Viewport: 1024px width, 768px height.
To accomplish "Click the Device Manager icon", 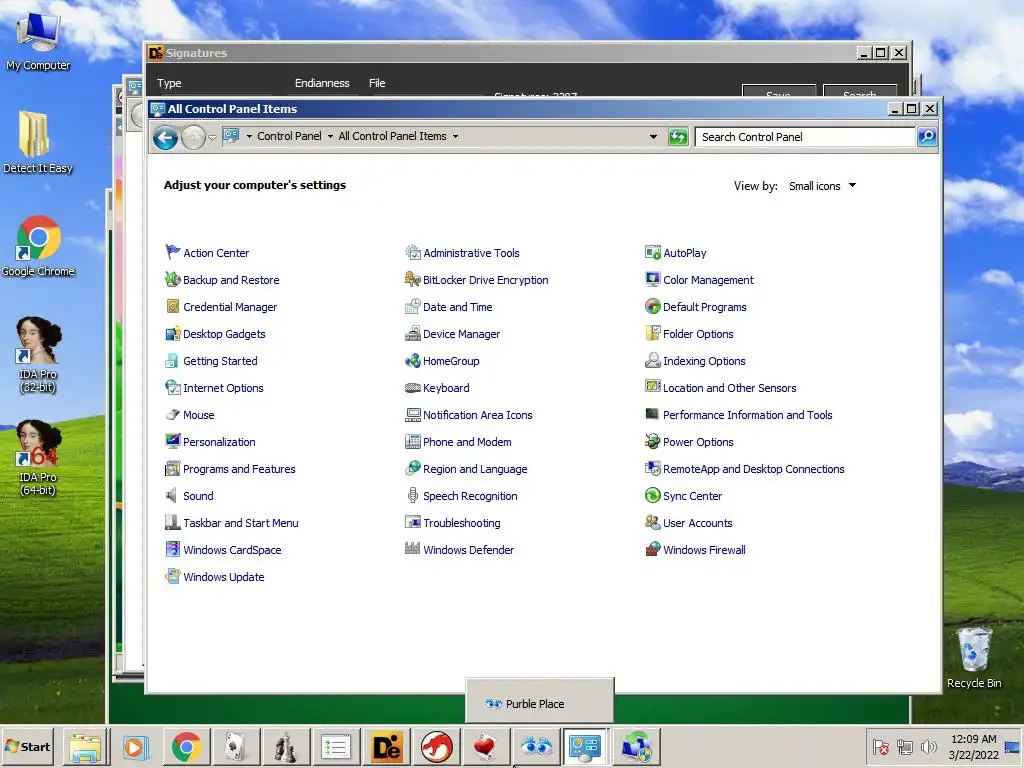I will pyautogui.click(x=412, y=334).
